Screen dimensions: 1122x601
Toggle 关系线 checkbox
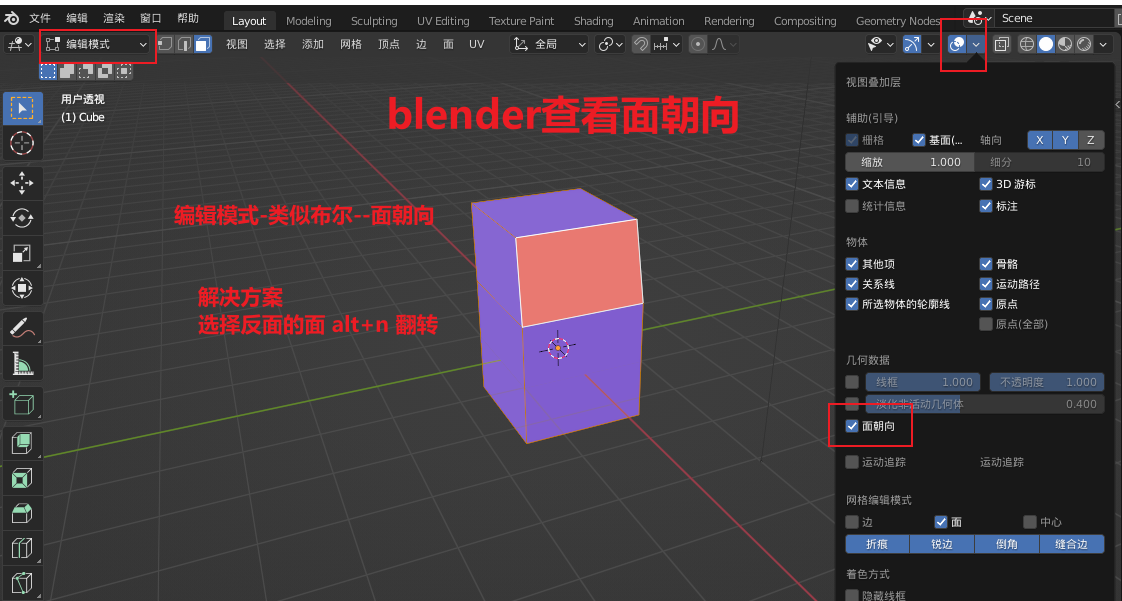click(x=852, y=284)
